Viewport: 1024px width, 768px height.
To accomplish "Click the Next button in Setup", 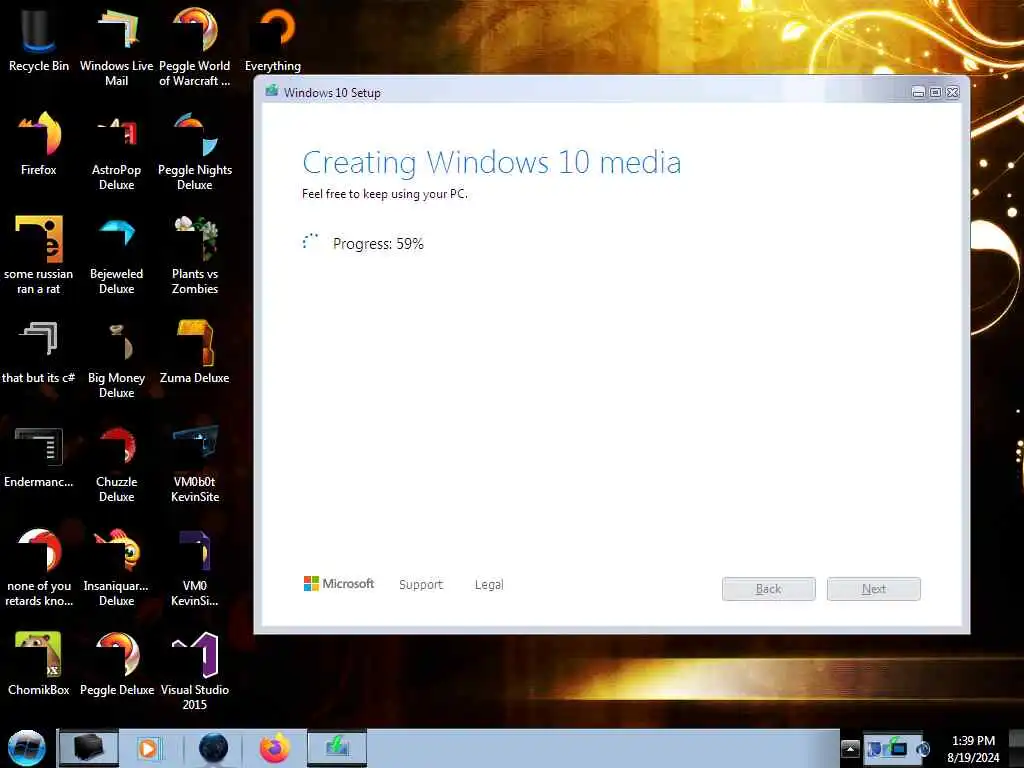I will pyautogui.click(x=874, y=589).
